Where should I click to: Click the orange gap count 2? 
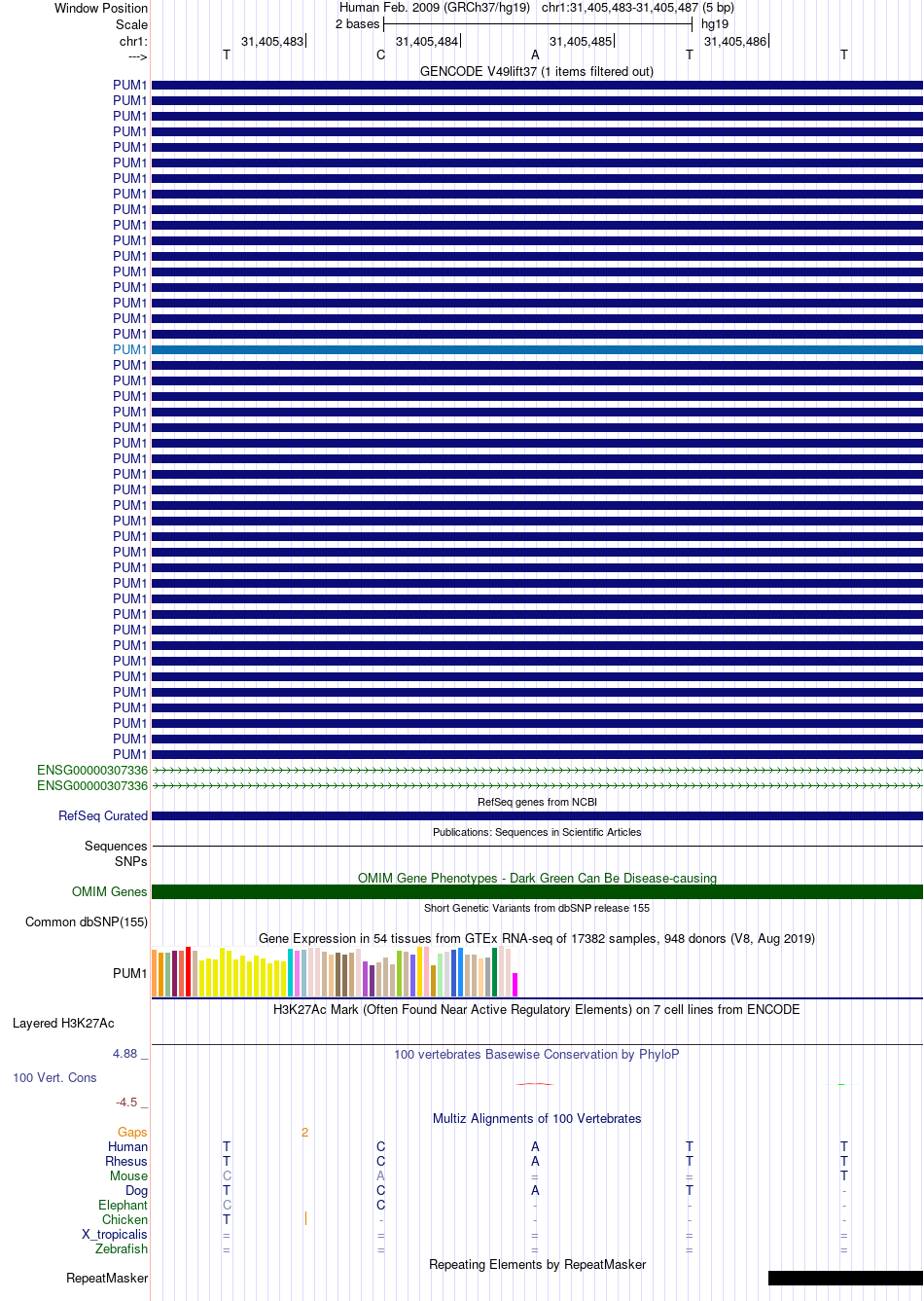click(304, 1132)
